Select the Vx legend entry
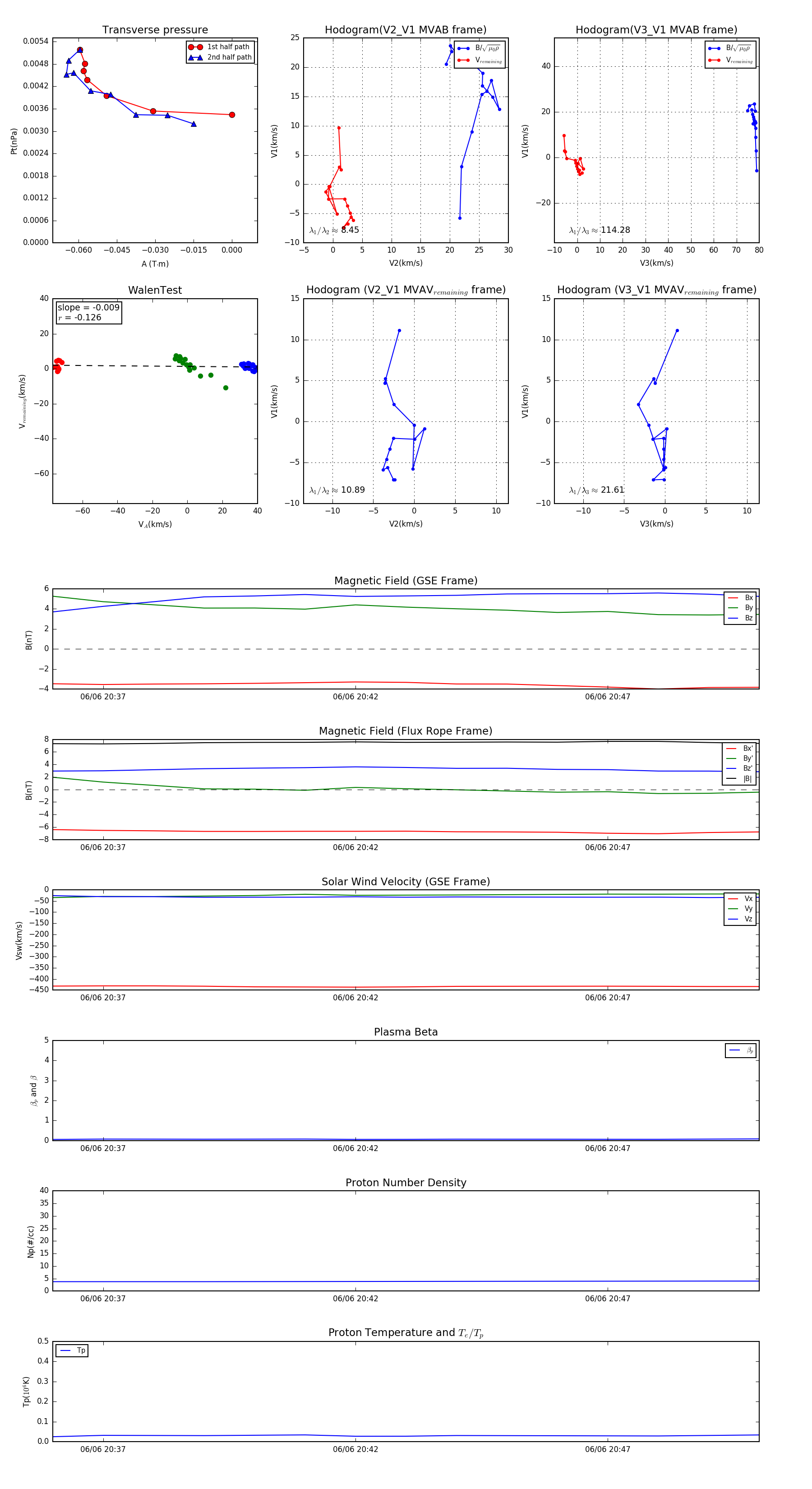 [740, 899]
